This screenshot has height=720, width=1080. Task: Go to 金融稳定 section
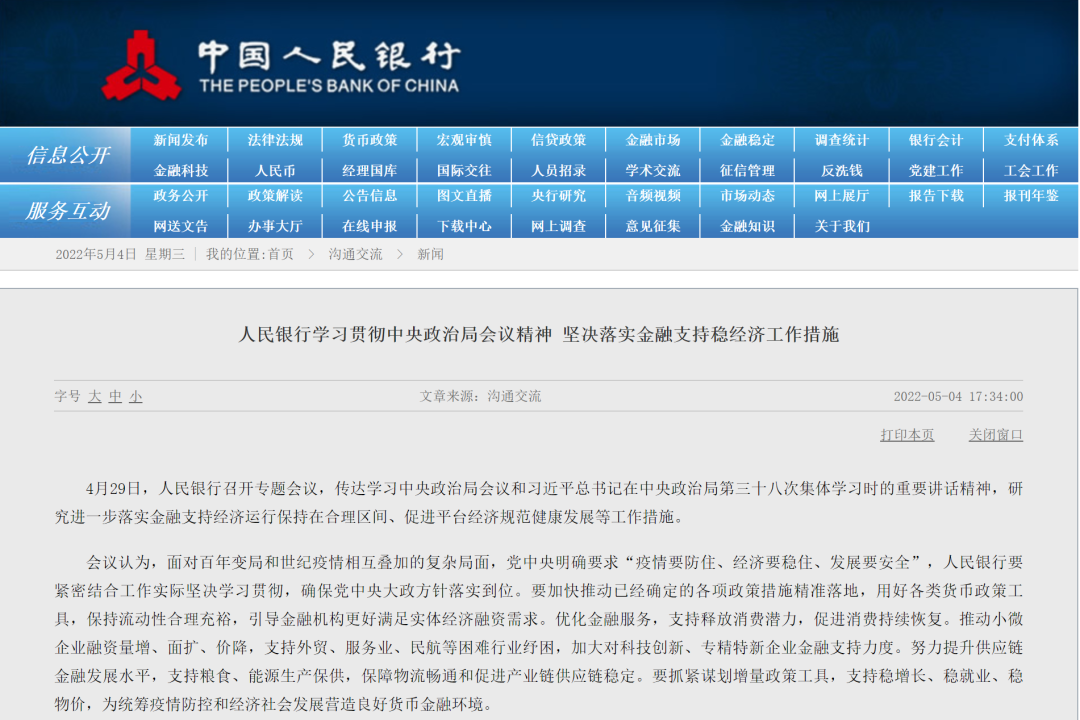coord(747,140)
